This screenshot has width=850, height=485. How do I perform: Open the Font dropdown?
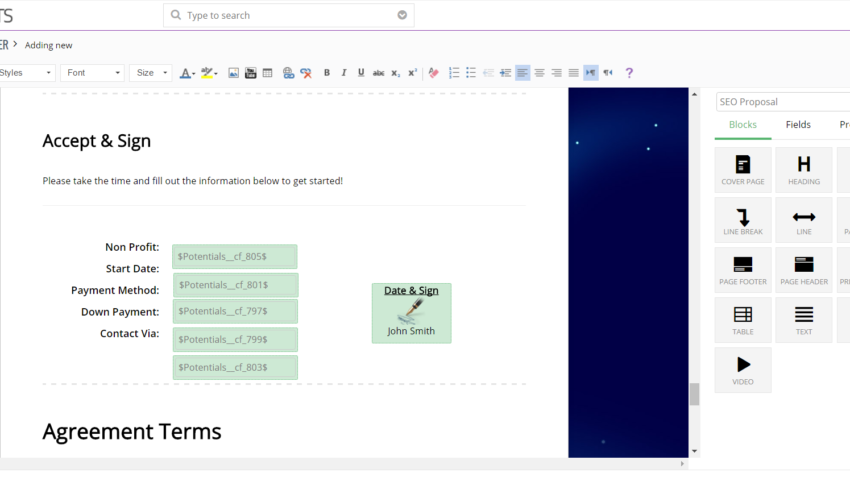(x=92, y=73)
